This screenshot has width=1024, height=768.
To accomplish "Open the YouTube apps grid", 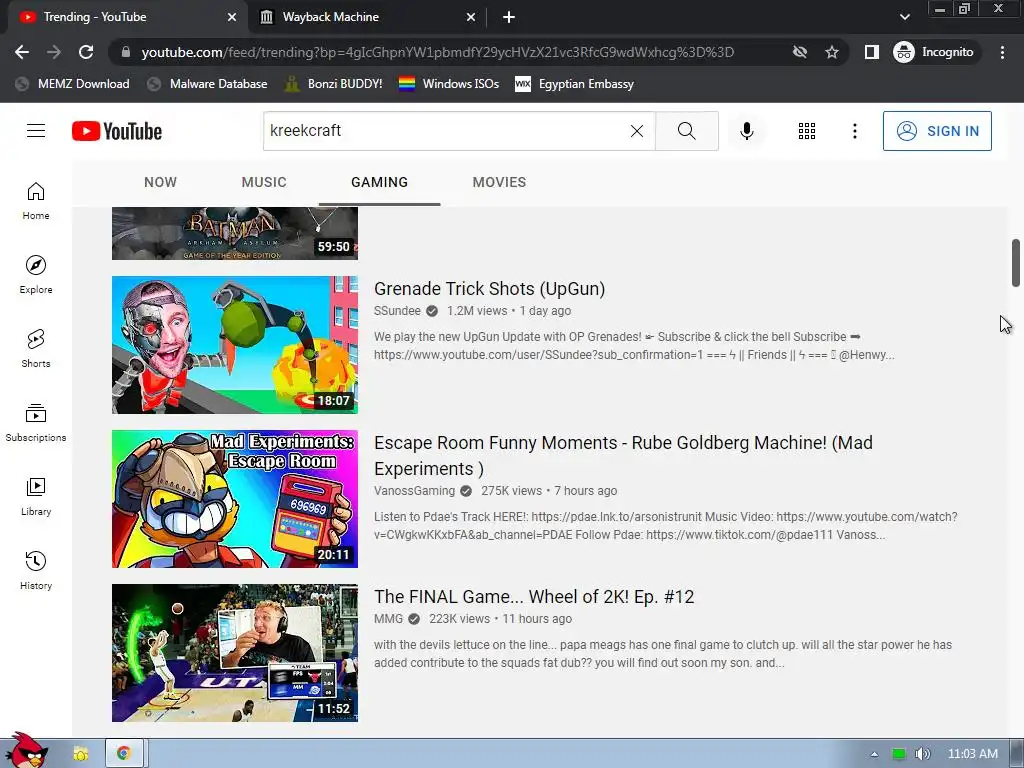I will pos(807,131).
